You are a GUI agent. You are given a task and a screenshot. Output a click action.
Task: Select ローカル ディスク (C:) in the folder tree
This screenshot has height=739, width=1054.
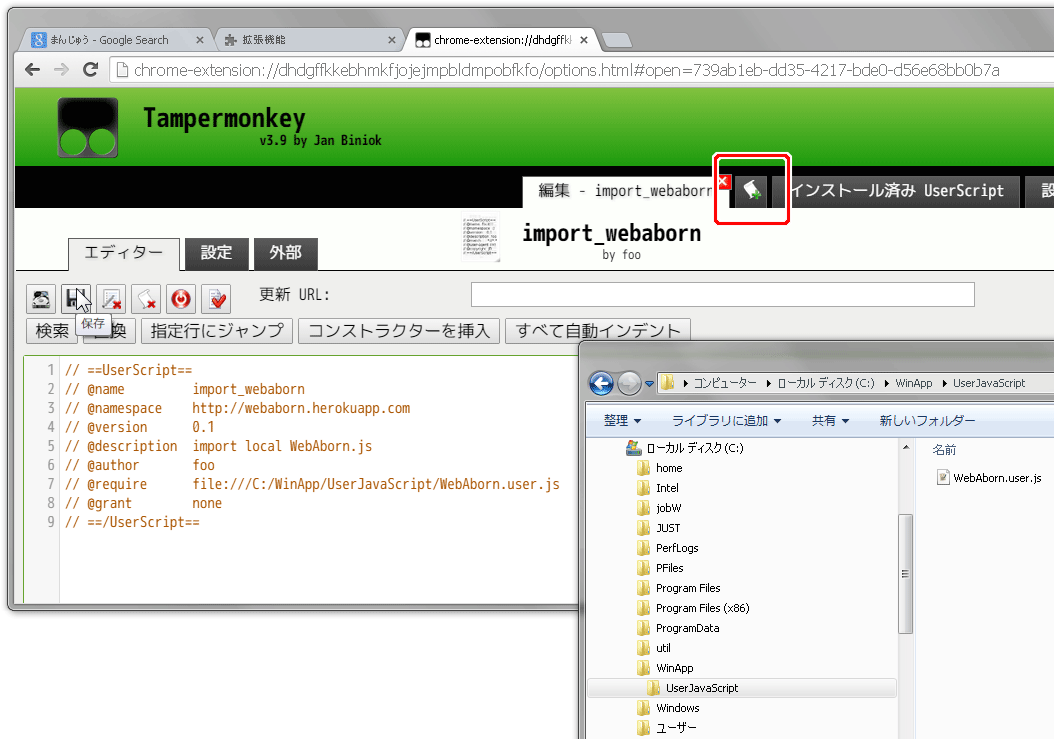tap(686, 448)
